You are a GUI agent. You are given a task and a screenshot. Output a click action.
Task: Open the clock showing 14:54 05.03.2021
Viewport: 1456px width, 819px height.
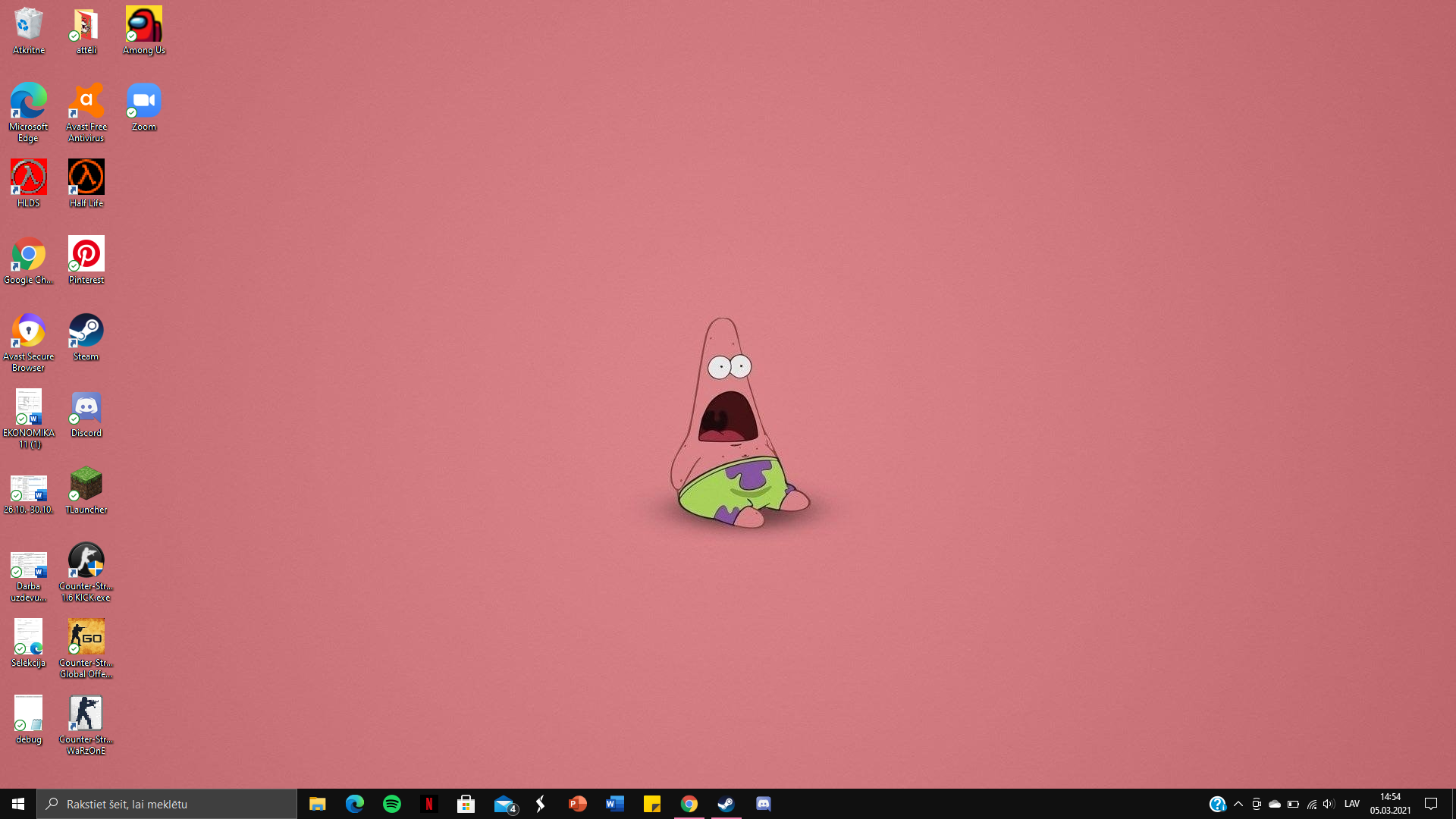click(x=1390, y=804)
